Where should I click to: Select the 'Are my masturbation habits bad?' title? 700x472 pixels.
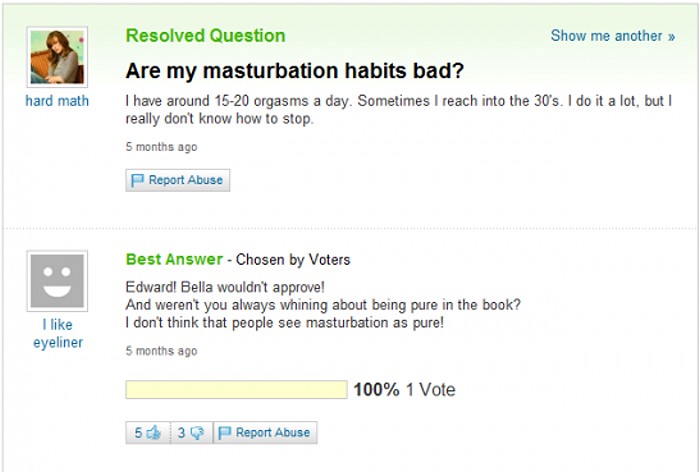tap(295, 71)
